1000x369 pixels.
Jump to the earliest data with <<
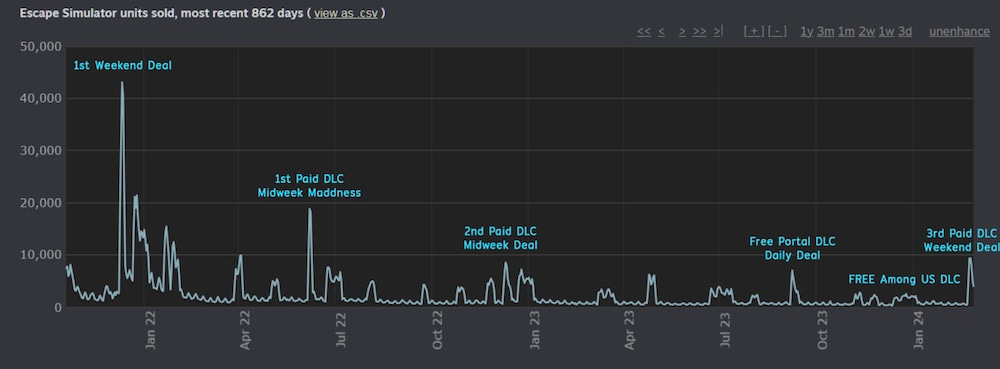(x=644, y=31)
